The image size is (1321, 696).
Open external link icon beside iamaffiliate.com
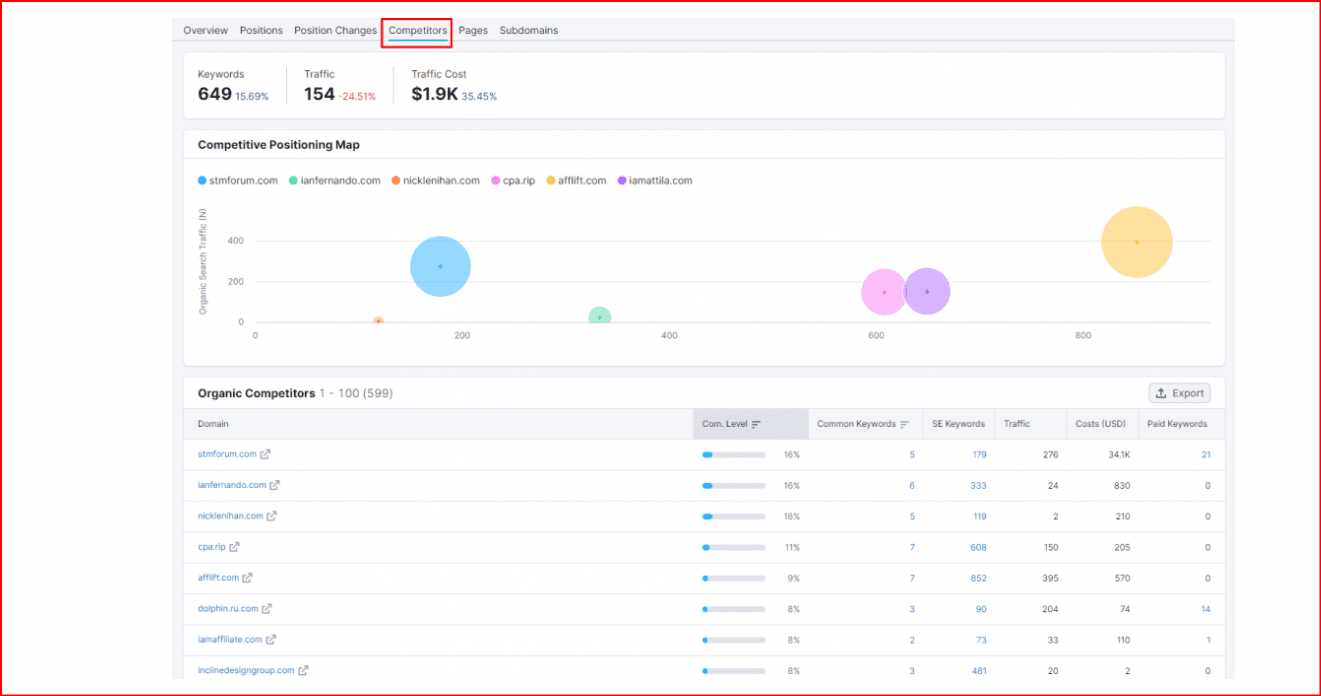coord(271,639)
